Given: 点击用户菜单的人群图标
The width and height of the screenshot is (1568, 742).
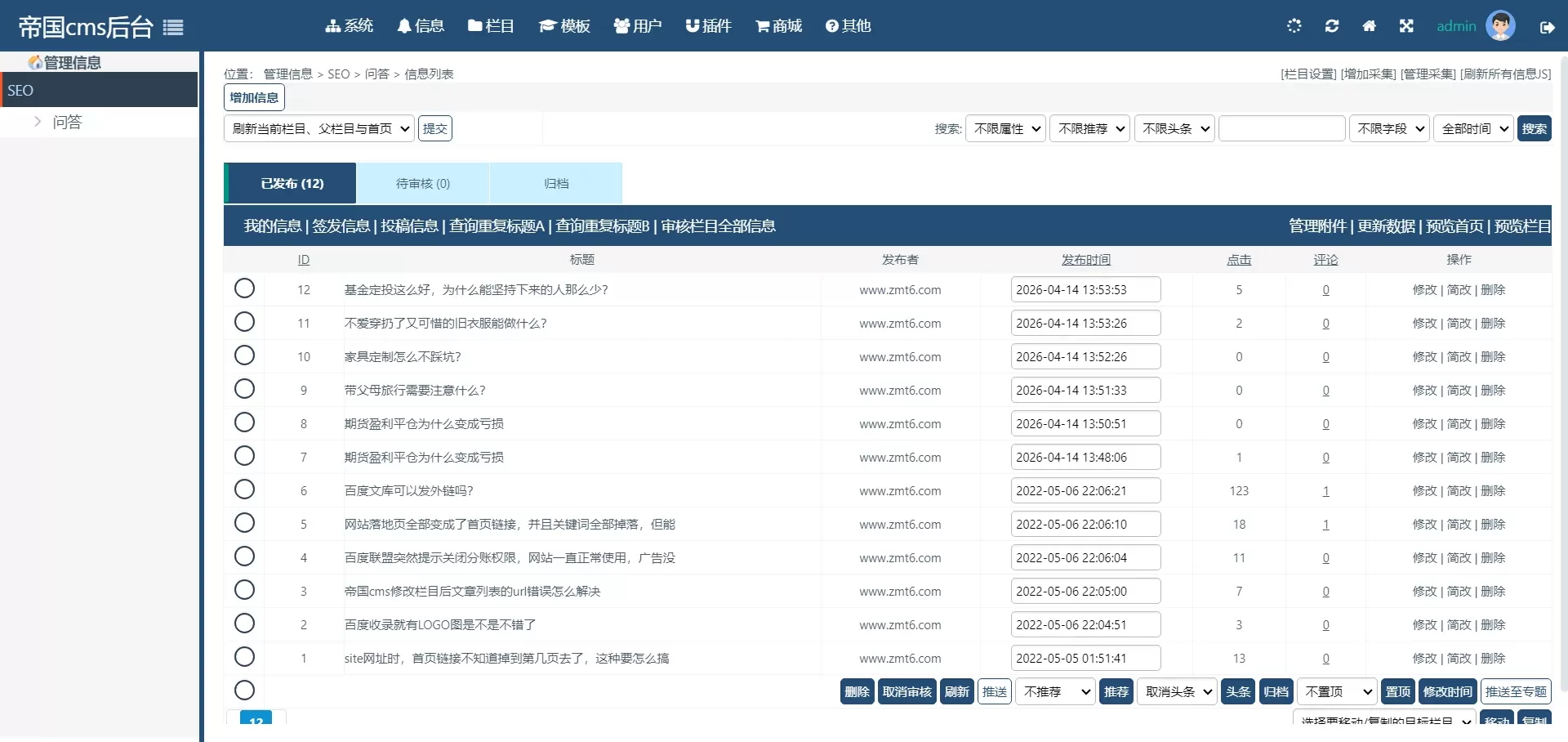Looking at the screenshot, I should coord(621,25).
